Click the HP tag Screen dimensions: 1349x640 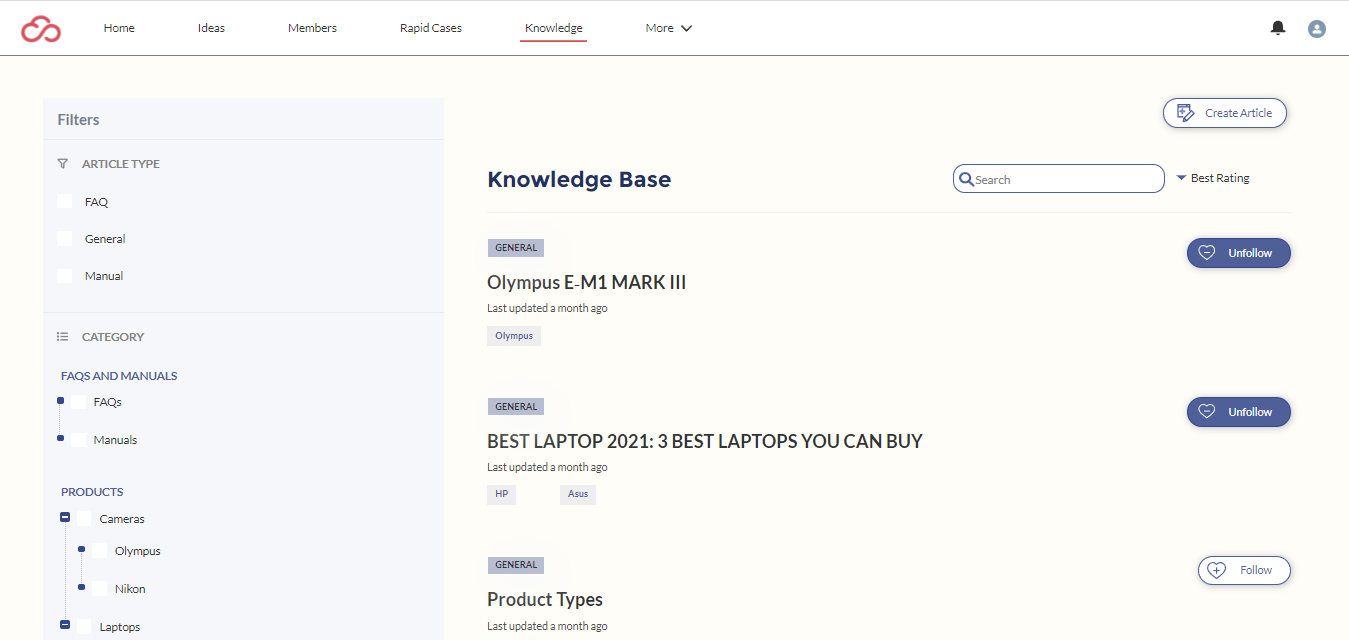click(x=502, y=494)
